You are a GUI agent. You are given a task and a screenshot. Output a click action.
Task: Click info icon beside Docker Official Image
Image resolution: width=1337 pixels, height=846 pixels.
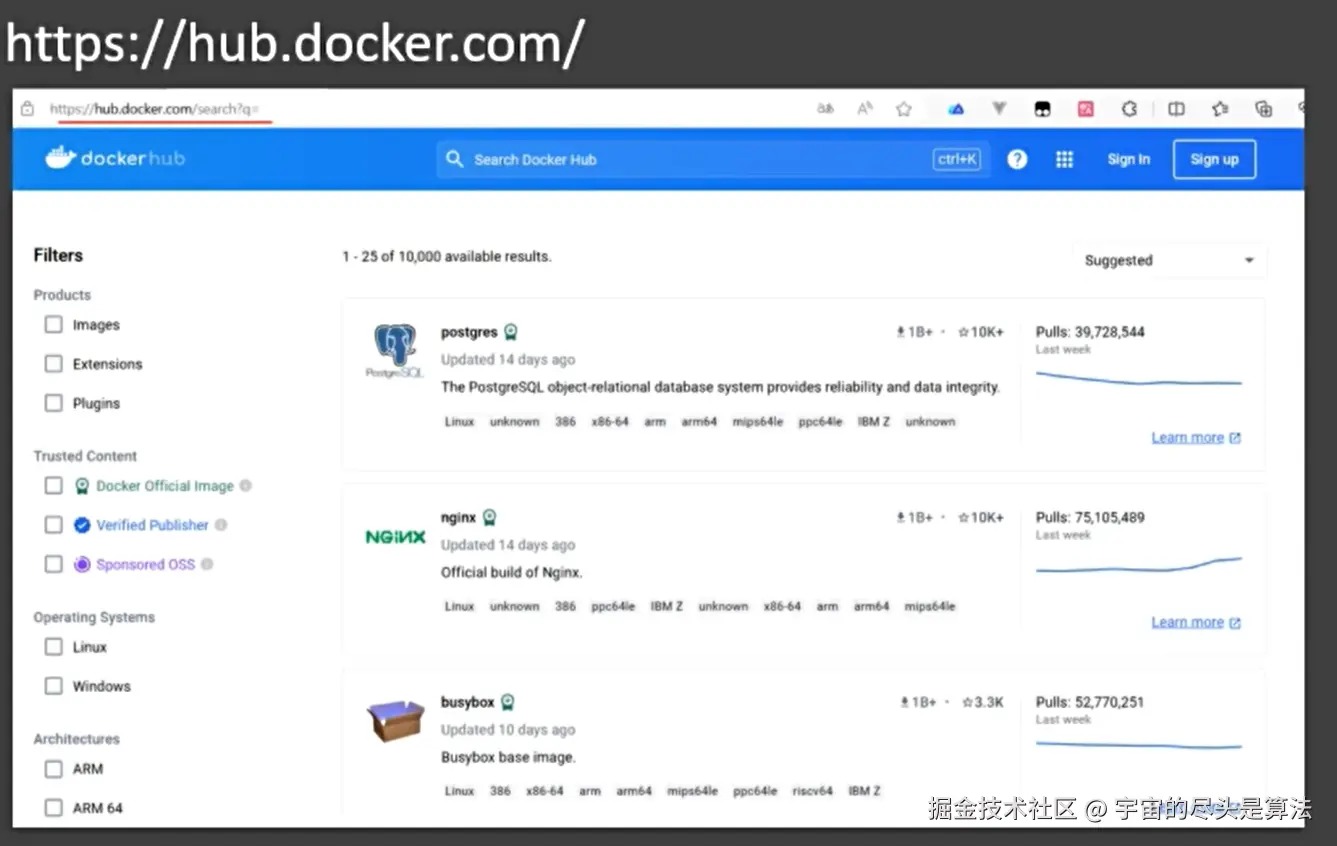246,486
